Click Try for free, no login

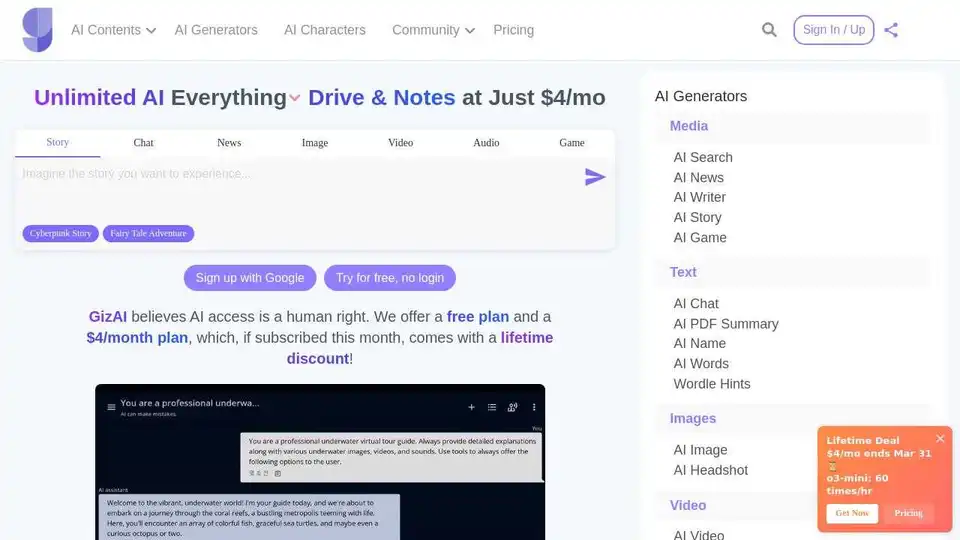(390, 278)
